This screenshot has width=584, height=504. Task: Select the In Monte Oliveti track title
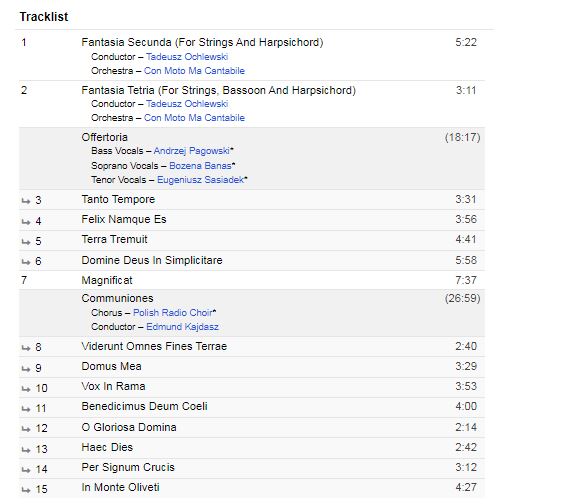click(x=120, y=487)
